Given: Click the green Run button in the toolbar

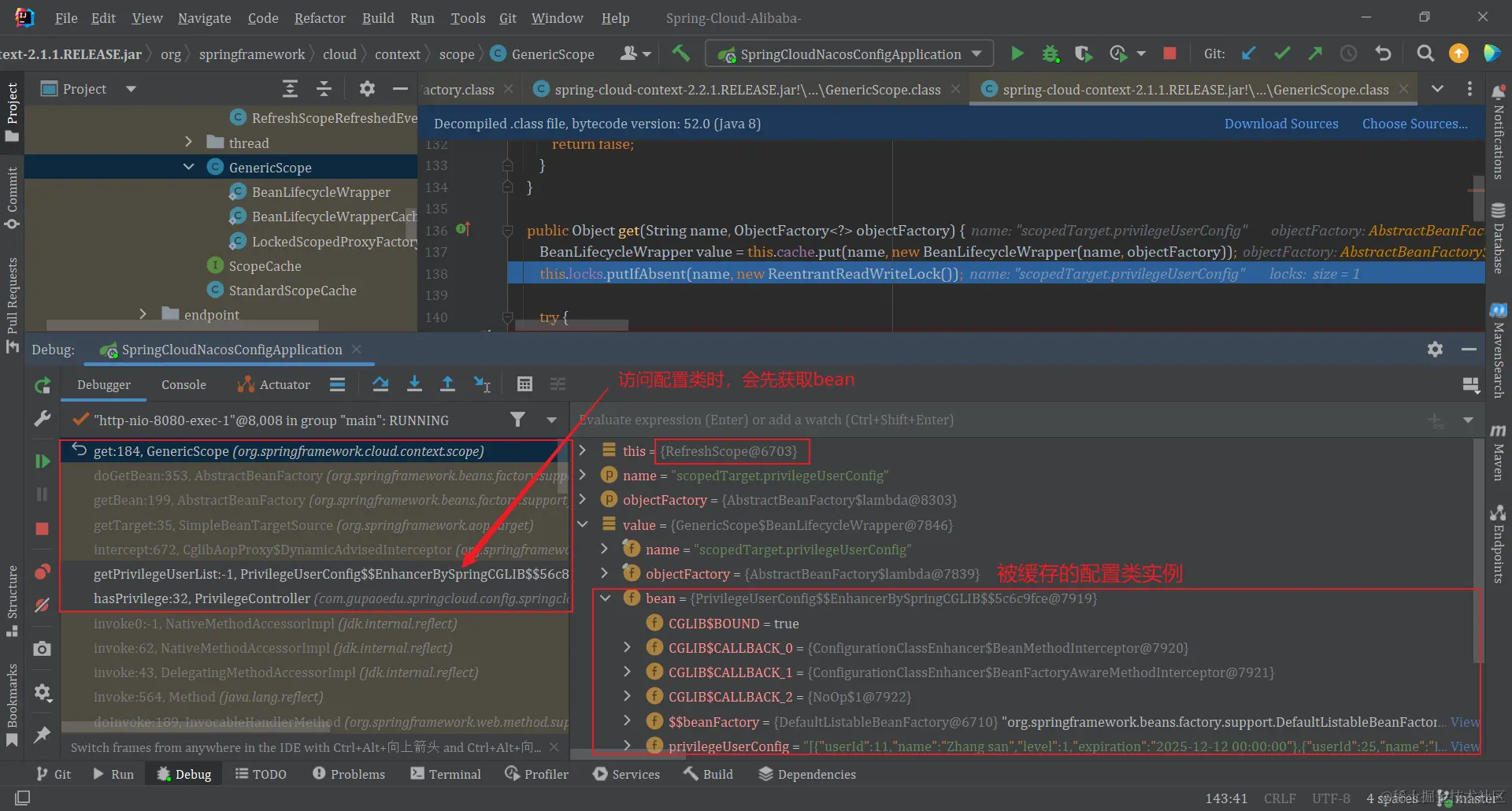Looking at the screenshot, I should [x=1017, y=54].
